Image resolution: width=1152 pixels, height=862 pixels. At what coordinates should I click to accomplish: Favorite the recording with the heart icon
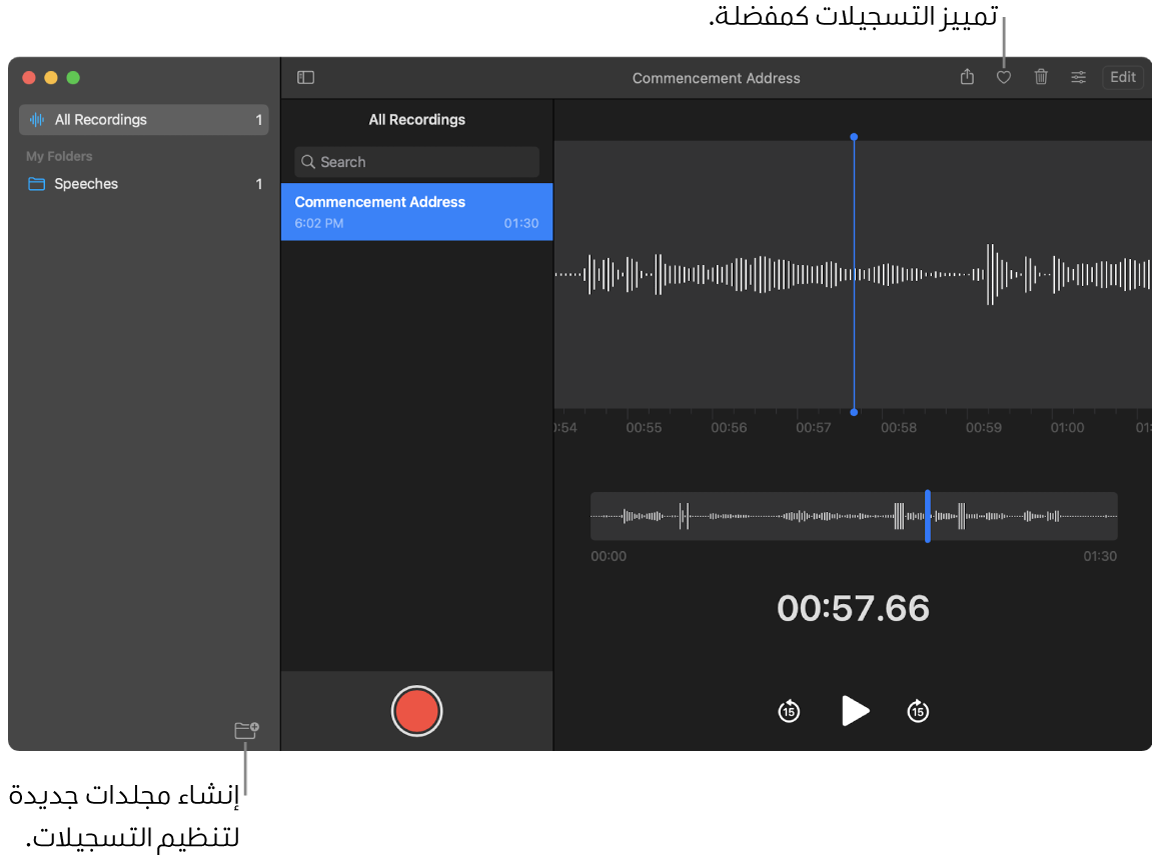(1003, 77)
